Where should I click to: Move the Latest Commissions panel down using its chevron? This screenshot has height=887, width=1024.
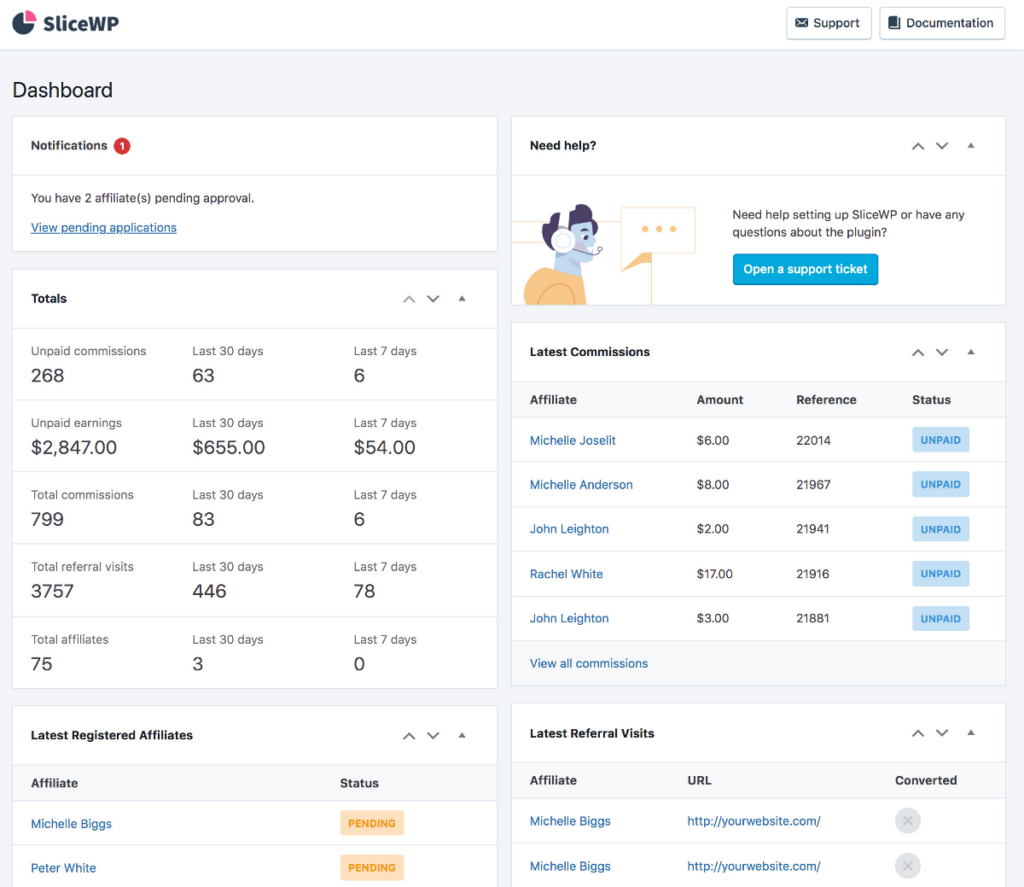941,352
